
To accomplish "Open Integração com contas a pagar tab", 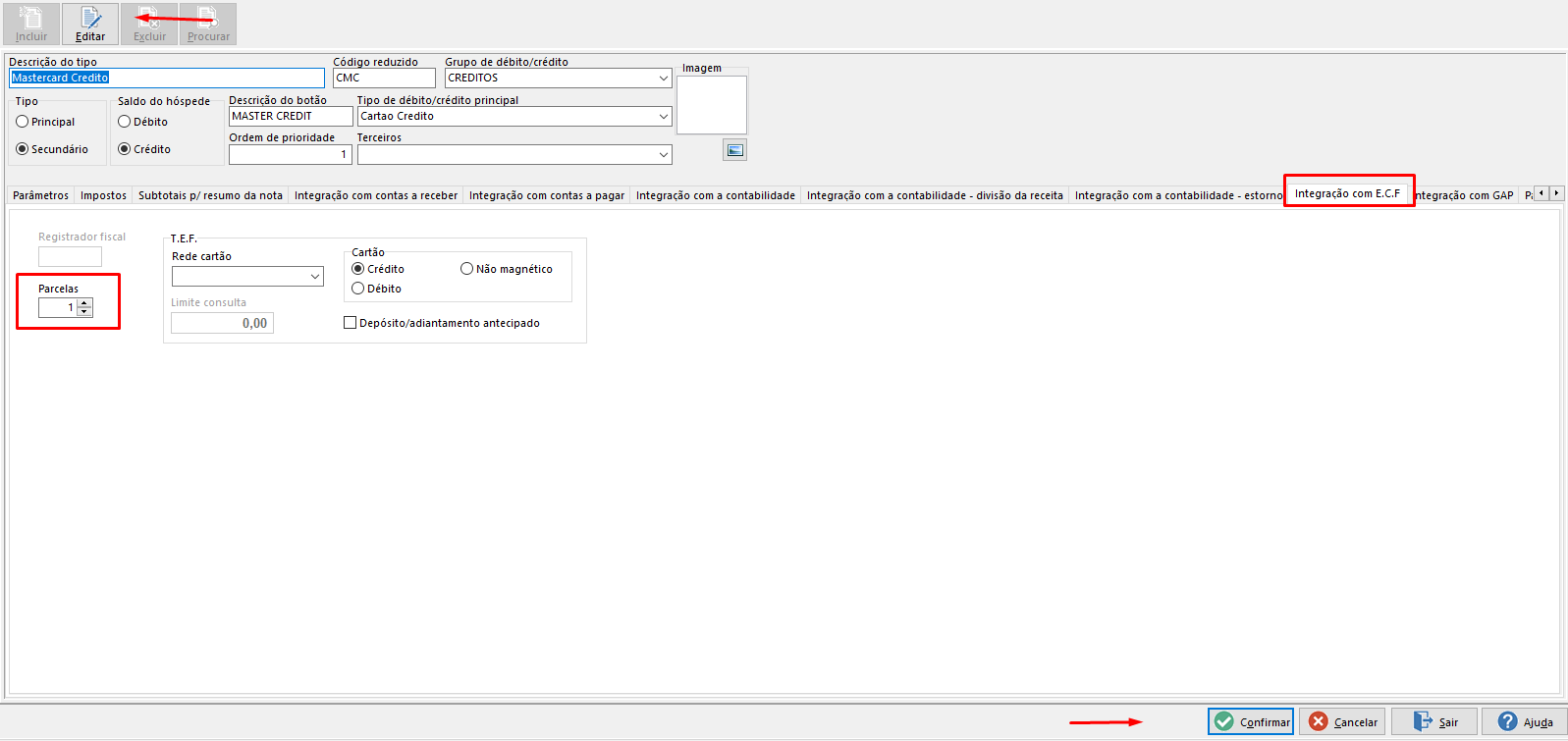I will click(x=547, y=195).
